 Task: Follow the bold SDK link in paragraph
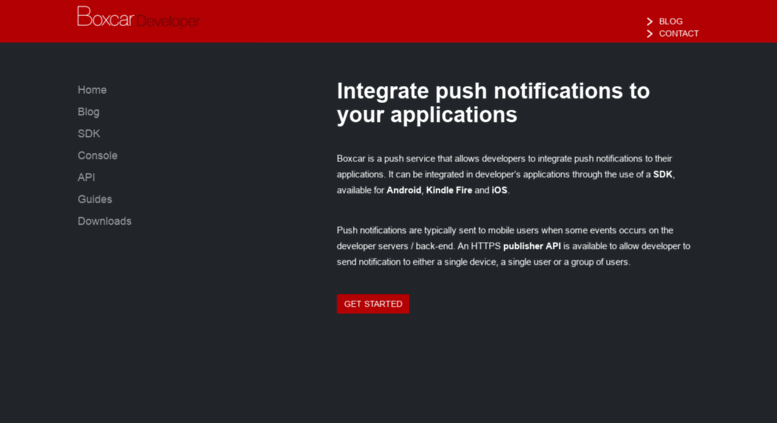pos(663,174)
